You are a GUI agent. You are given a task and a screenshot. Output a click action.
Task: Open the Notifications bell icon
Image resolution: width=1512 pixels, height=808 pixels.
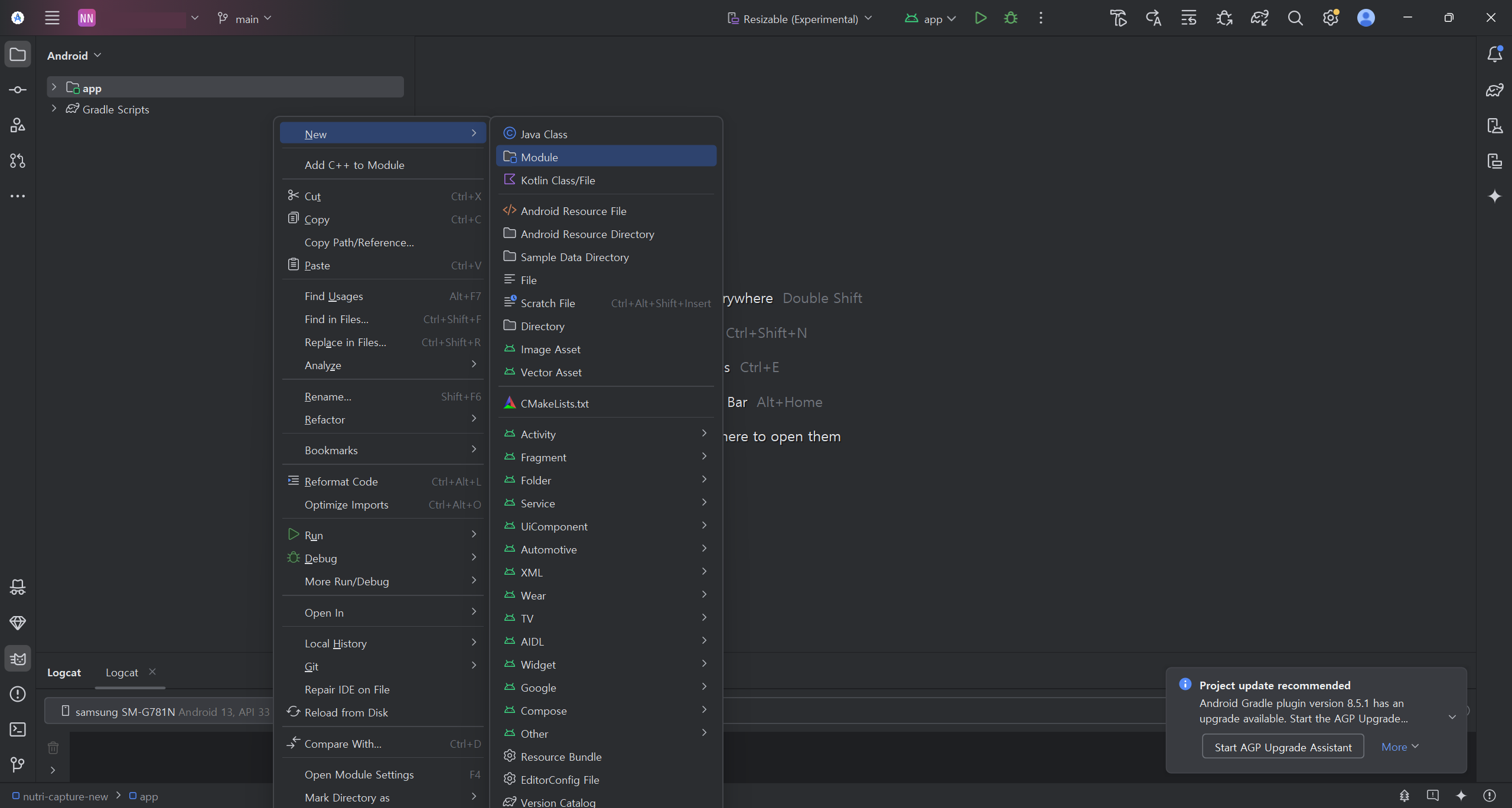point(1494,54)
